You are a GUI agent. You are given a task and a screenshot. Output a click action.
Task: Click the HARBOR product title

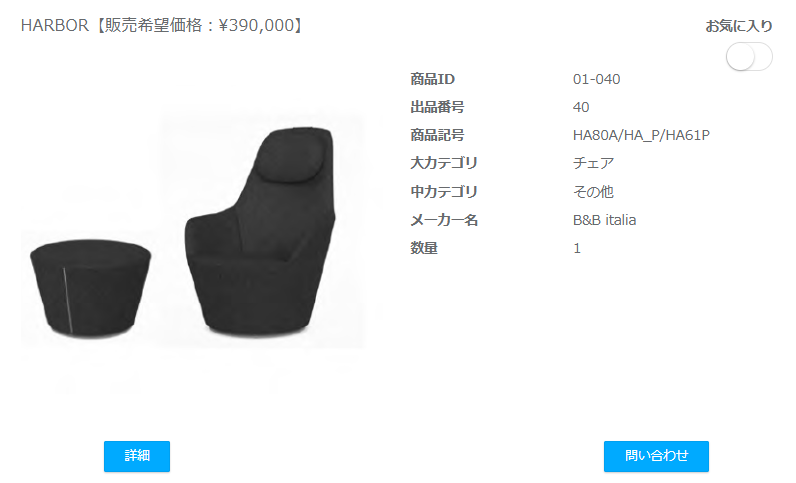tap(55, 25)
